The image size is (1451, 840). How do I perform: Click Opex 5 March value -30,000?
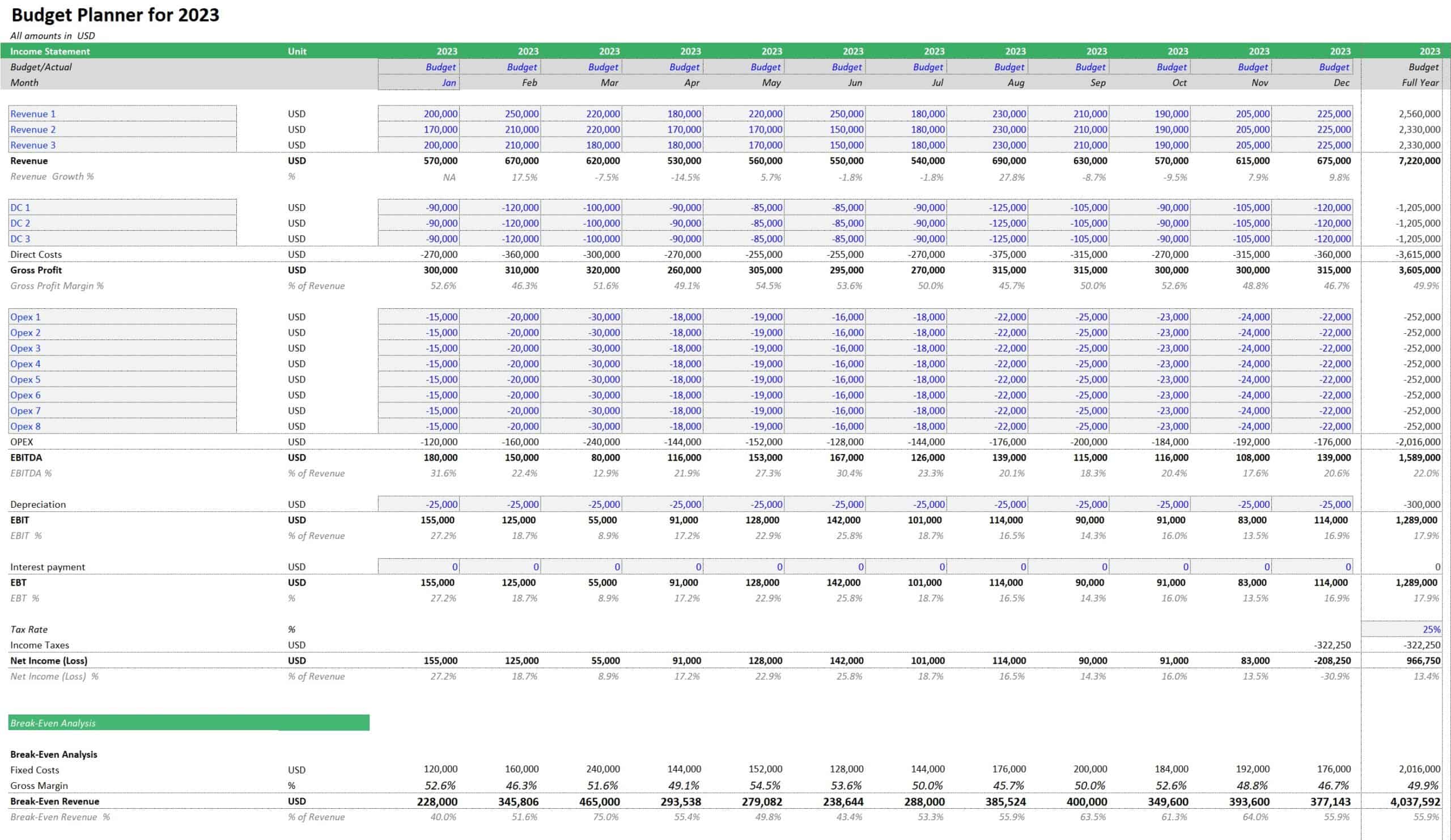pos(581,379)
